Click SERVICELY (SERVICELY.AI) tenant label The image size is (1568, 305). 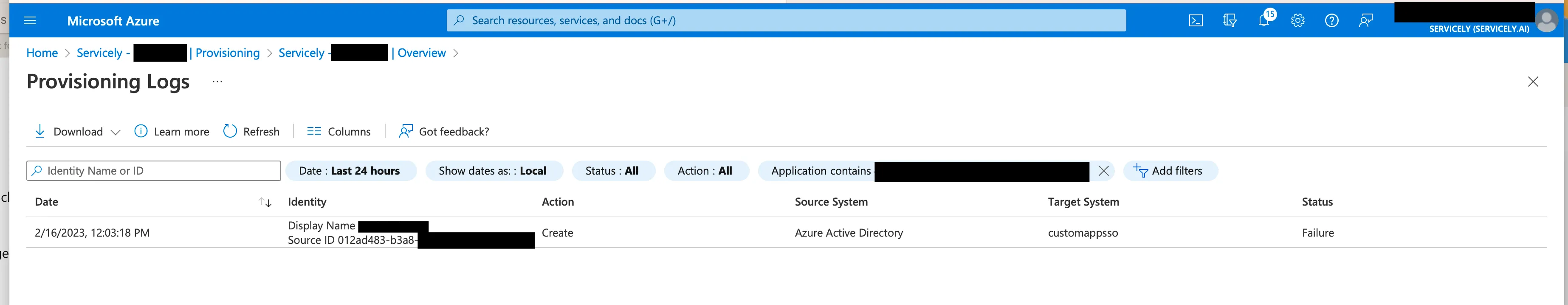[1478, 28]
